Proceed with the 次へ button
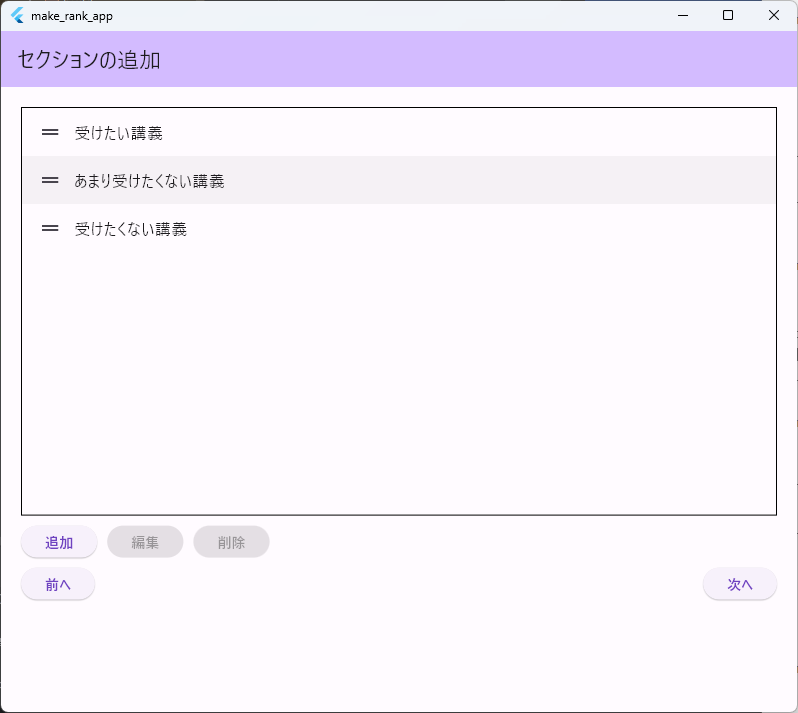This screenshot has width=798, height=713. coord(739,584)
